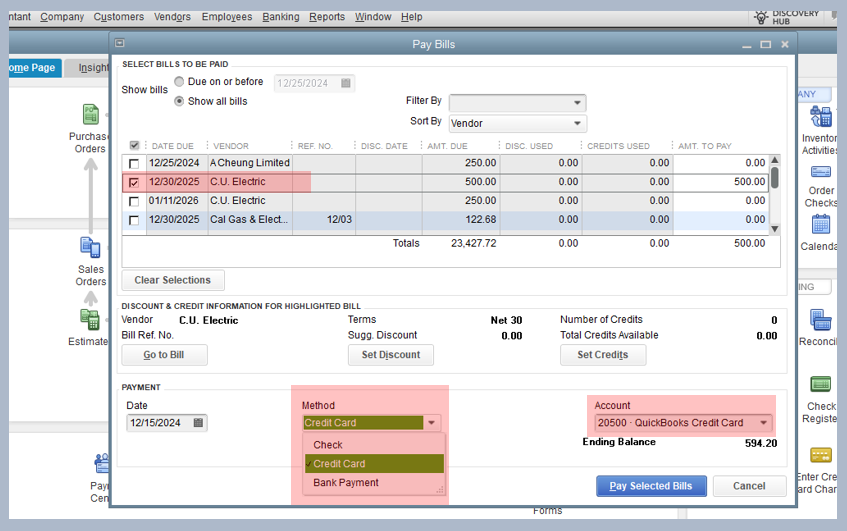Open the Pay Bills window system menu icon

tap(120, 43)
